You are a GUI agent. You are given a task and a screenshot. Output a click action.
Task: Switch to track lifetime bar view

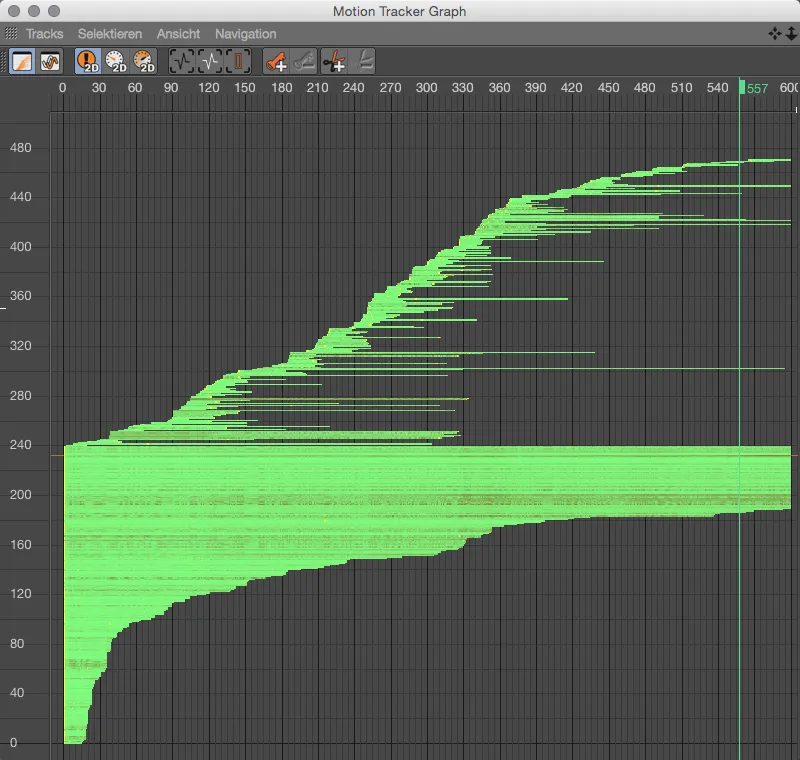(22, 62)
